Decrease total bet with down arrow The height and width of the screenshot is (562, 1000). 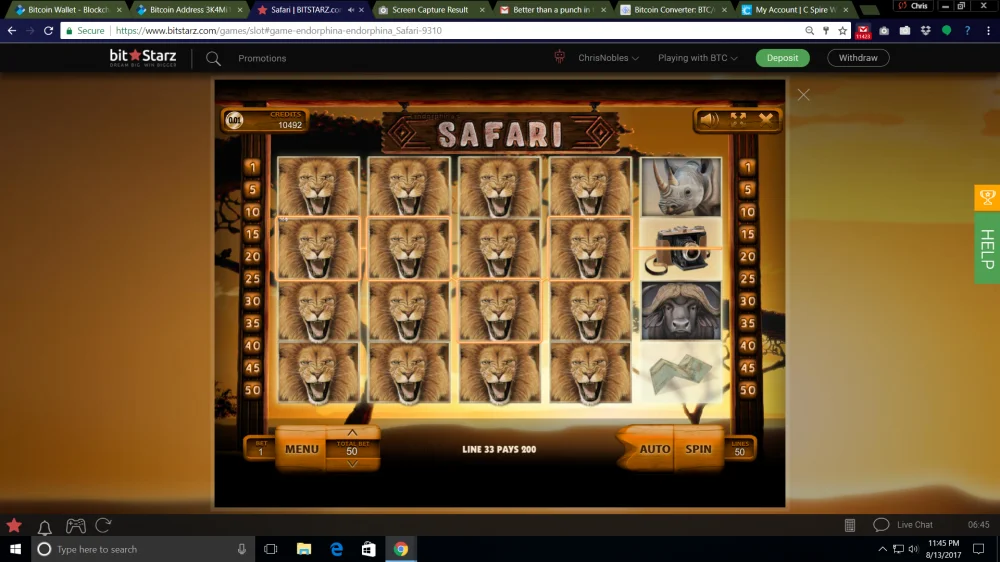coord(352,464)
